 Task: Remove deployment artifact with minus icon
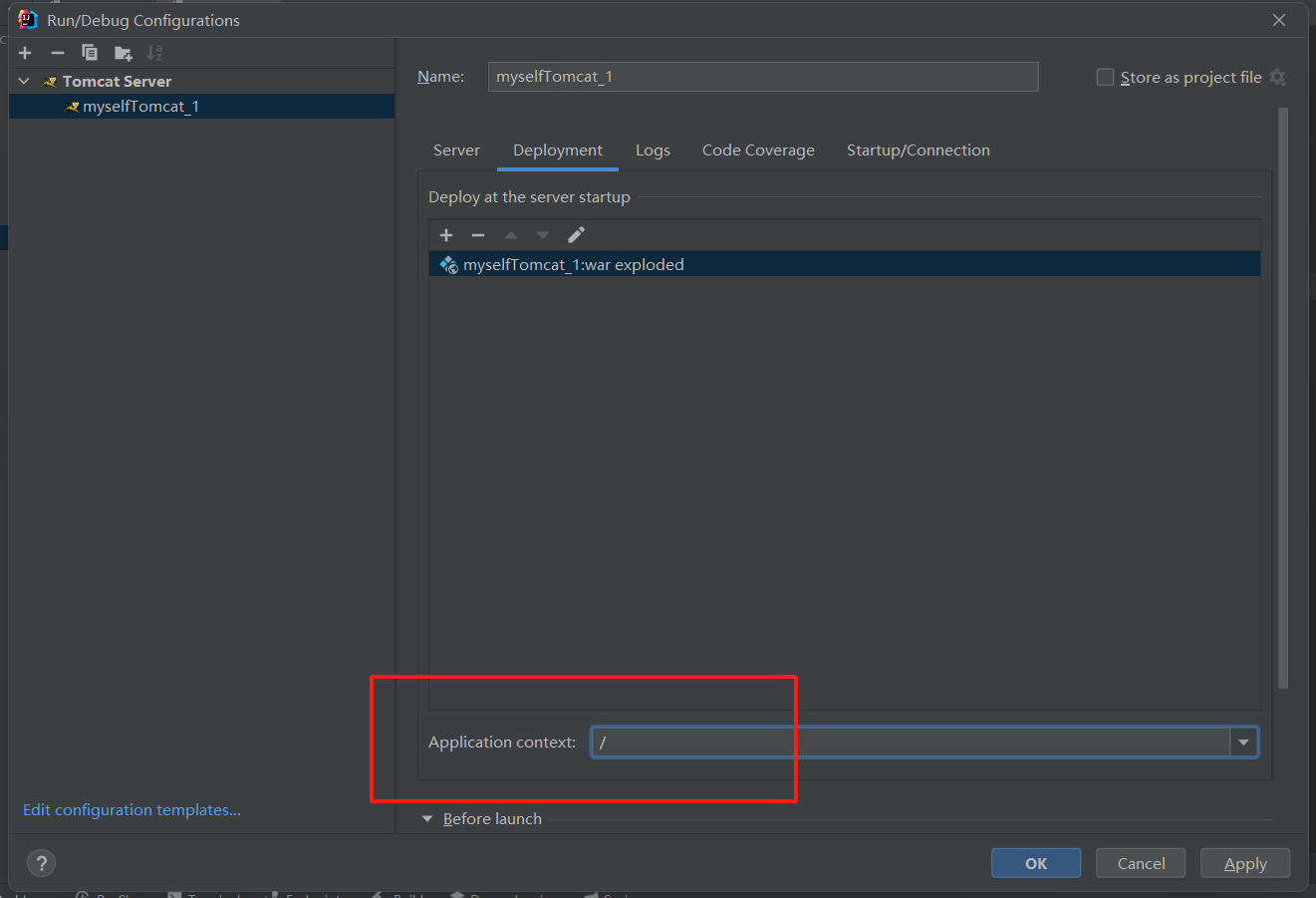(478, 235)
